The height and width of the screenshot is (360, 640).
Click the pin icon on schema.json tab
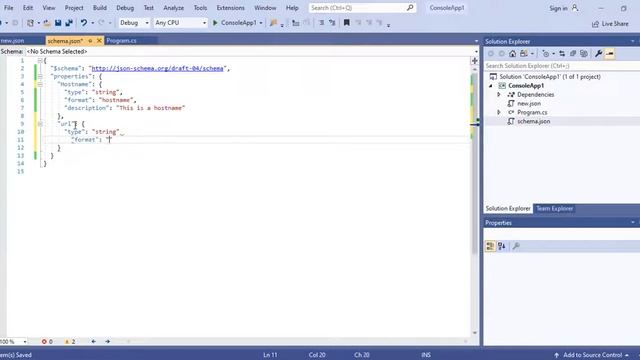pyautogui.click(x=90, y=40)
